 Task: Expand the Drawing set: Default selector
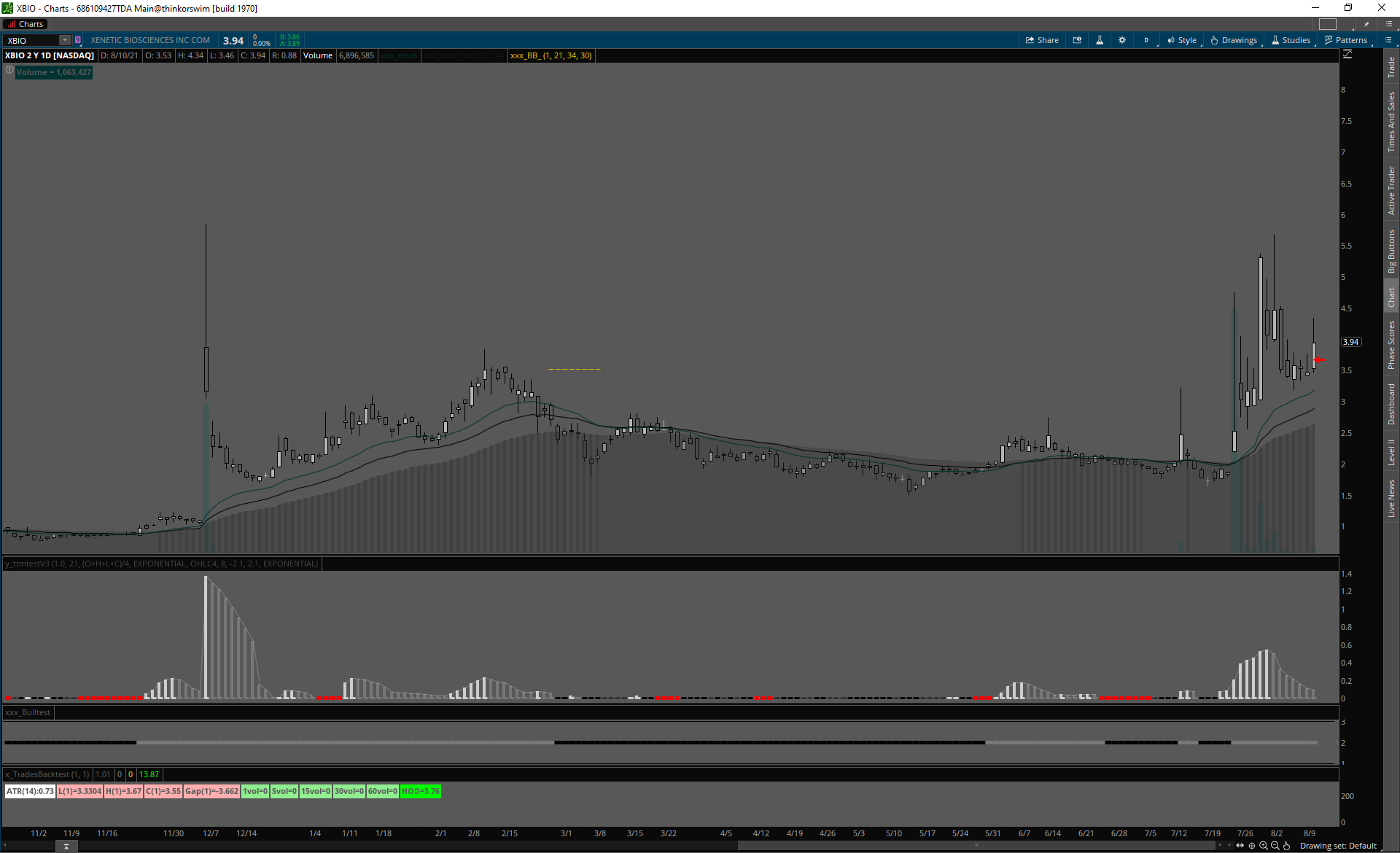pos(1338,846)
